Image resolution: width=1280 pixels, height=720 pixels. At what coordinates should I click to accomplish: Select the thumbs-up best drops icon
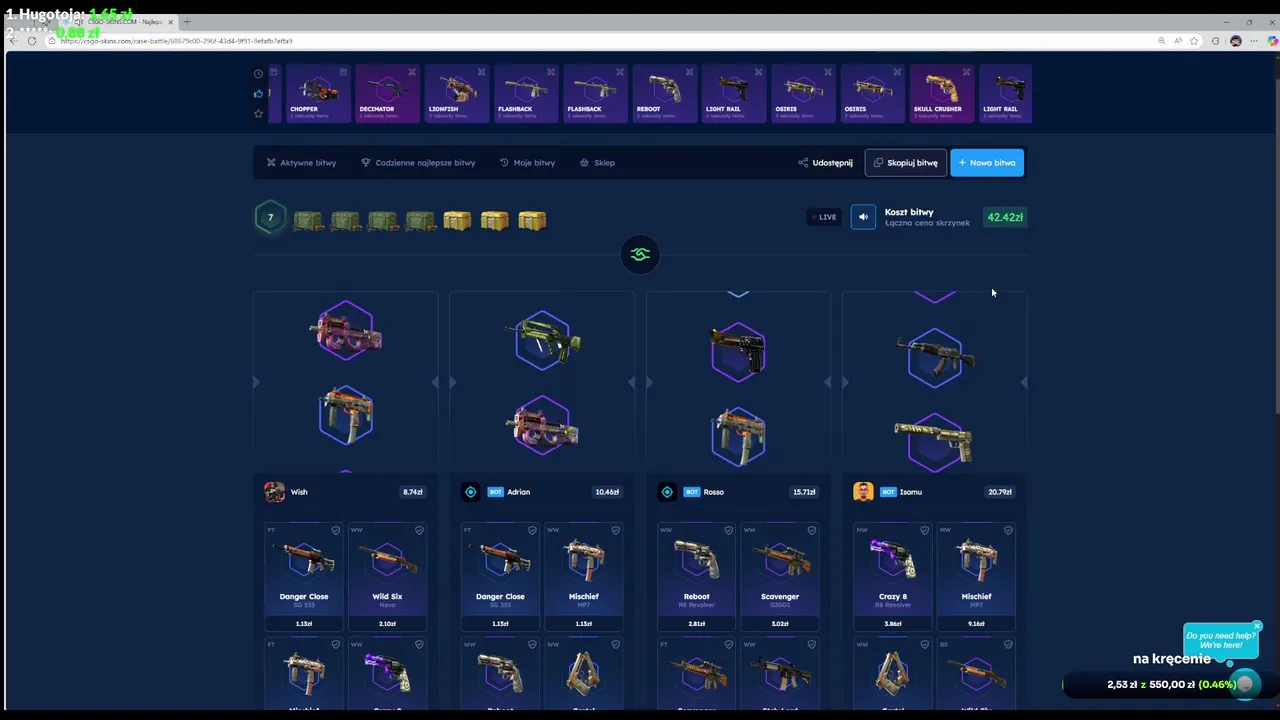[258, 94]
